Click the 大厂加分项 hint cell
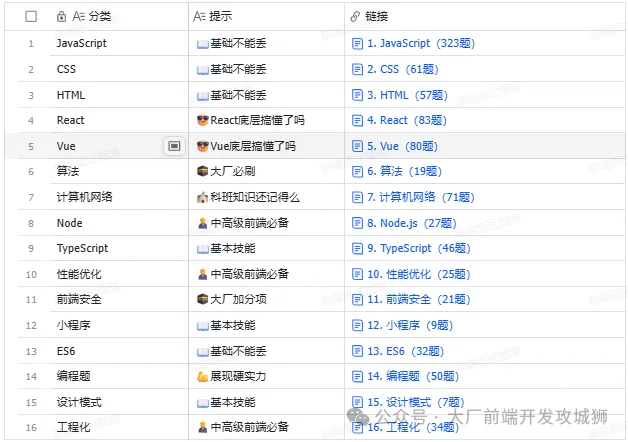Screen dimensions: 628x442 [266, 299]
